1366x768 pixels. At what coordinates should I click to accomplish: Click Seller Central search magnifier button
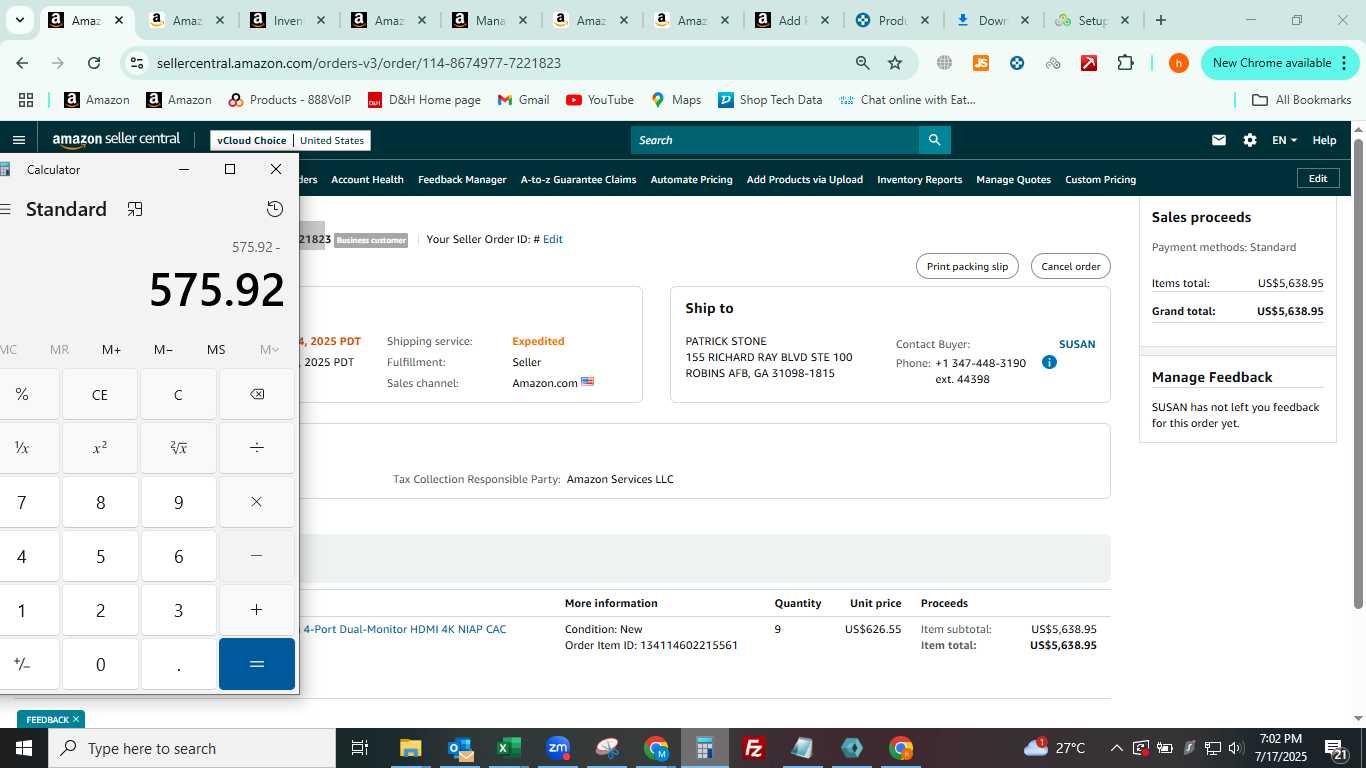tap(934, 140)
